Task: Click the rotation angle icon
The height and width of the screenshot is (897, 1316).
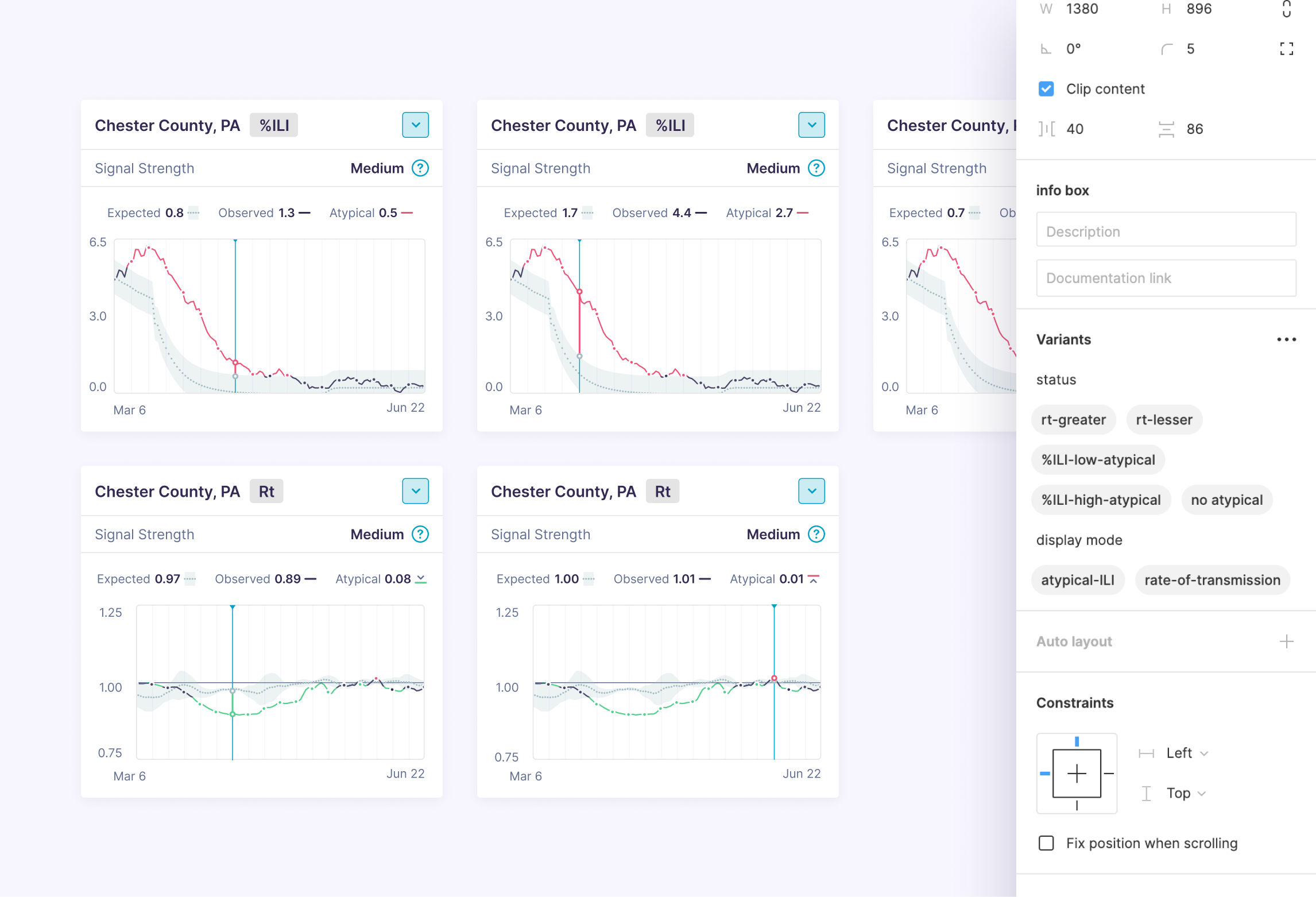Action: pos(1046,49)
